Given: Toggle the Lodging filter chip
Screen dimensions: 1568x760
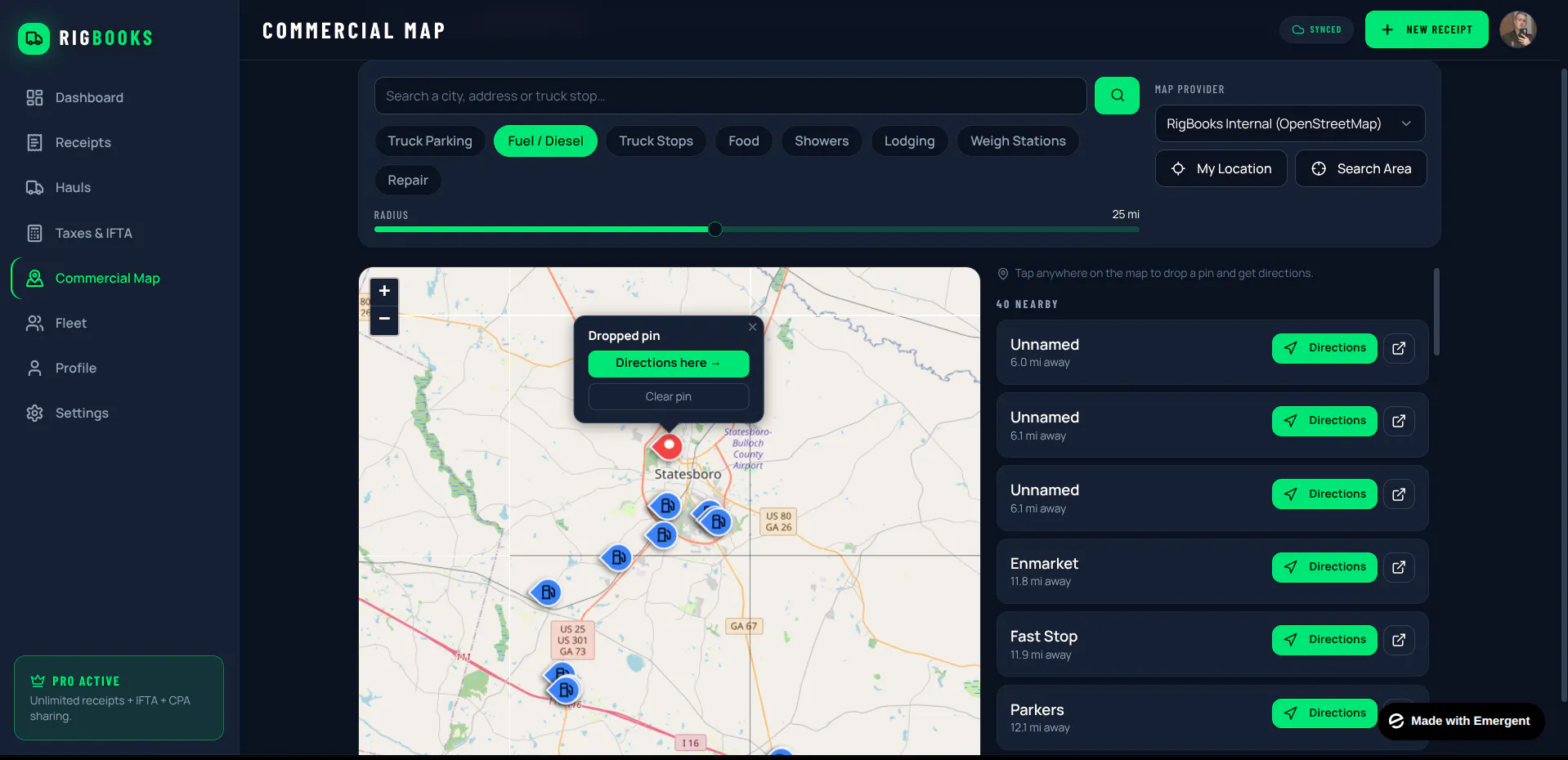Looking at the screenshot, I should [909, 141].
